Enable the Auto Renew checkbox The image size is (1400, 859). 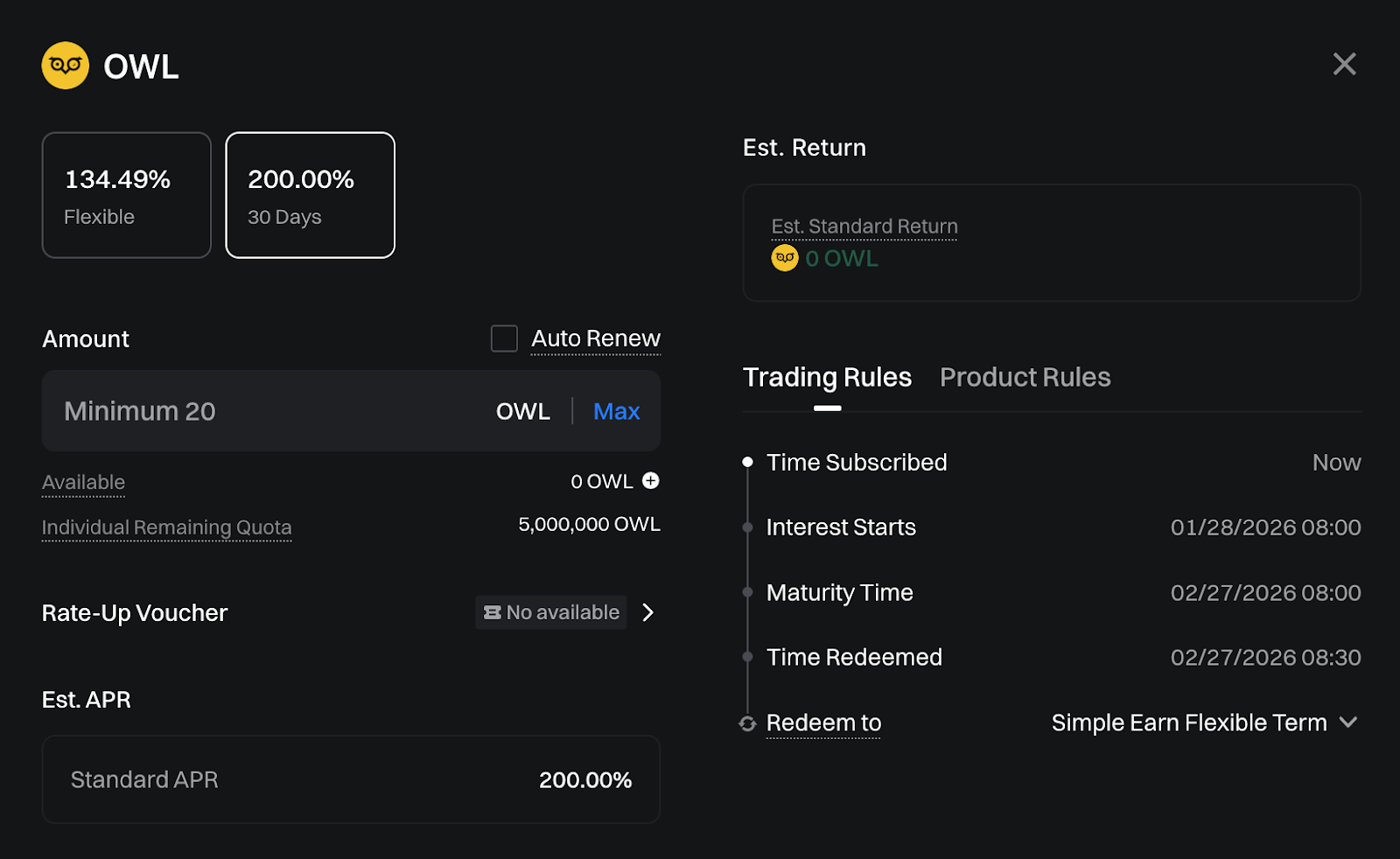coord(504,339)
